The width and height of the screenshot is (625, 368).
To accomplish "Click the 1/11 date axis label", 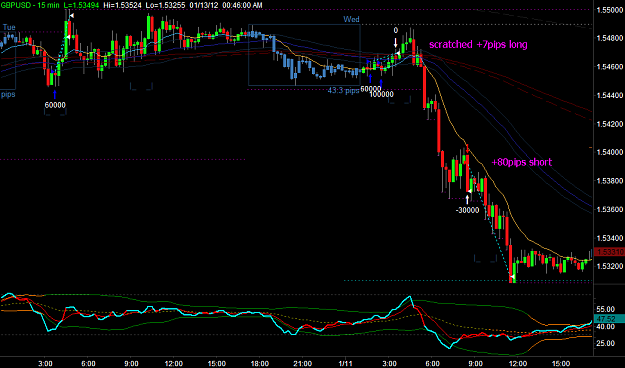I will coord(346,363).
